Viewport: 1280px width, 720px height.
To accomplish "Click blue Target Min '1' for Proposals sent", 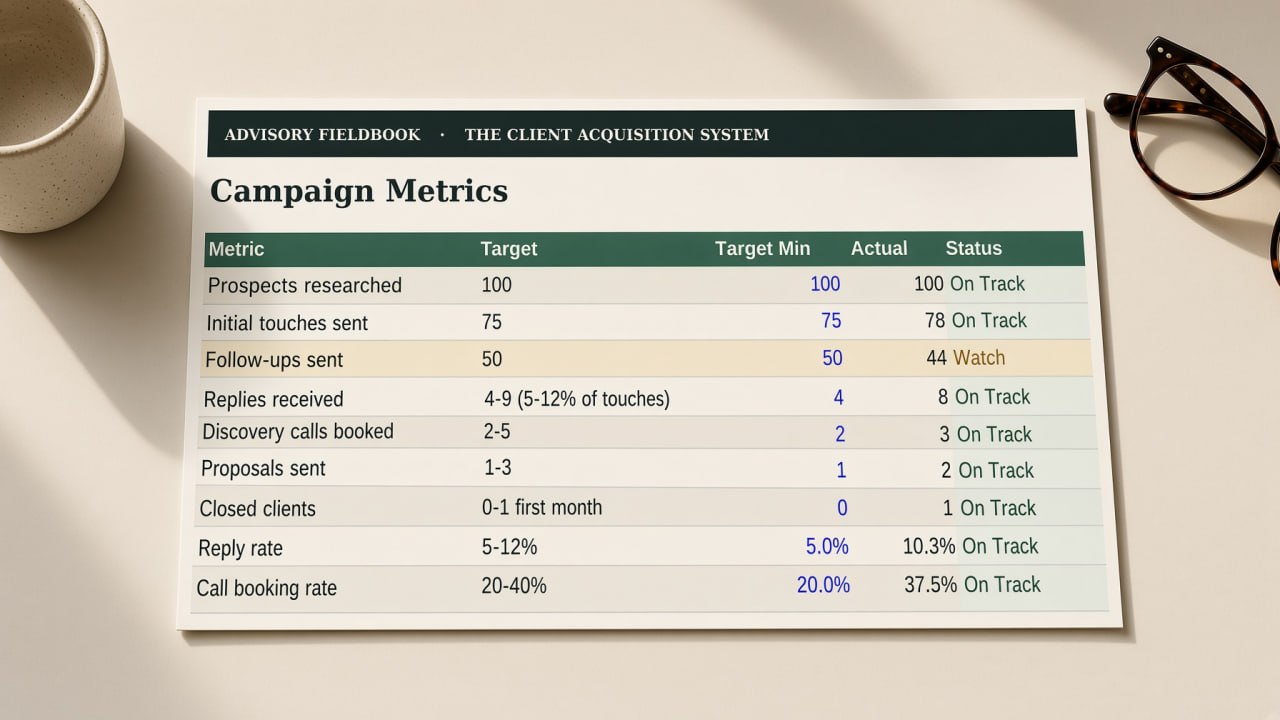I will tap(841, 471).
